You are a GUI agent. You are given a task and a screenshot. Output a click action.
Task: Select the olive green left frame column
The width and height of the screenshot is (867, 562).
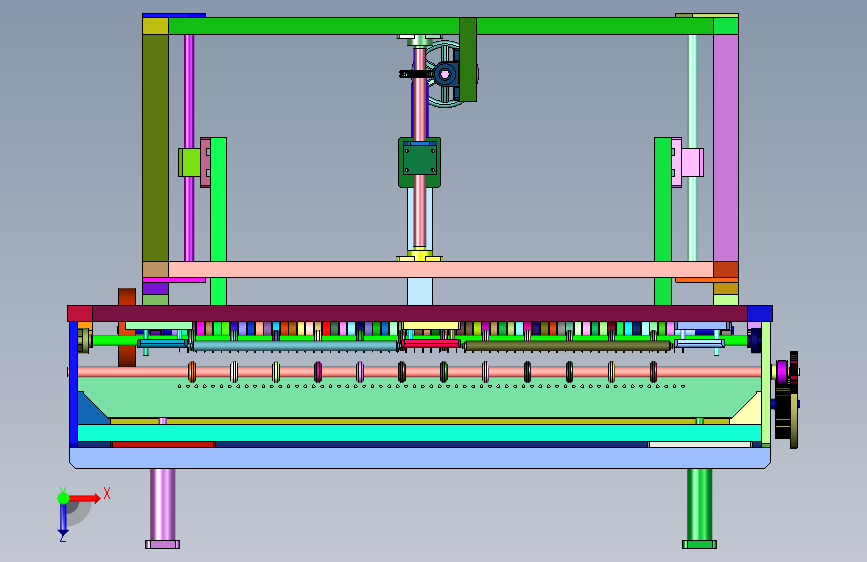click(x=155, y=148)
